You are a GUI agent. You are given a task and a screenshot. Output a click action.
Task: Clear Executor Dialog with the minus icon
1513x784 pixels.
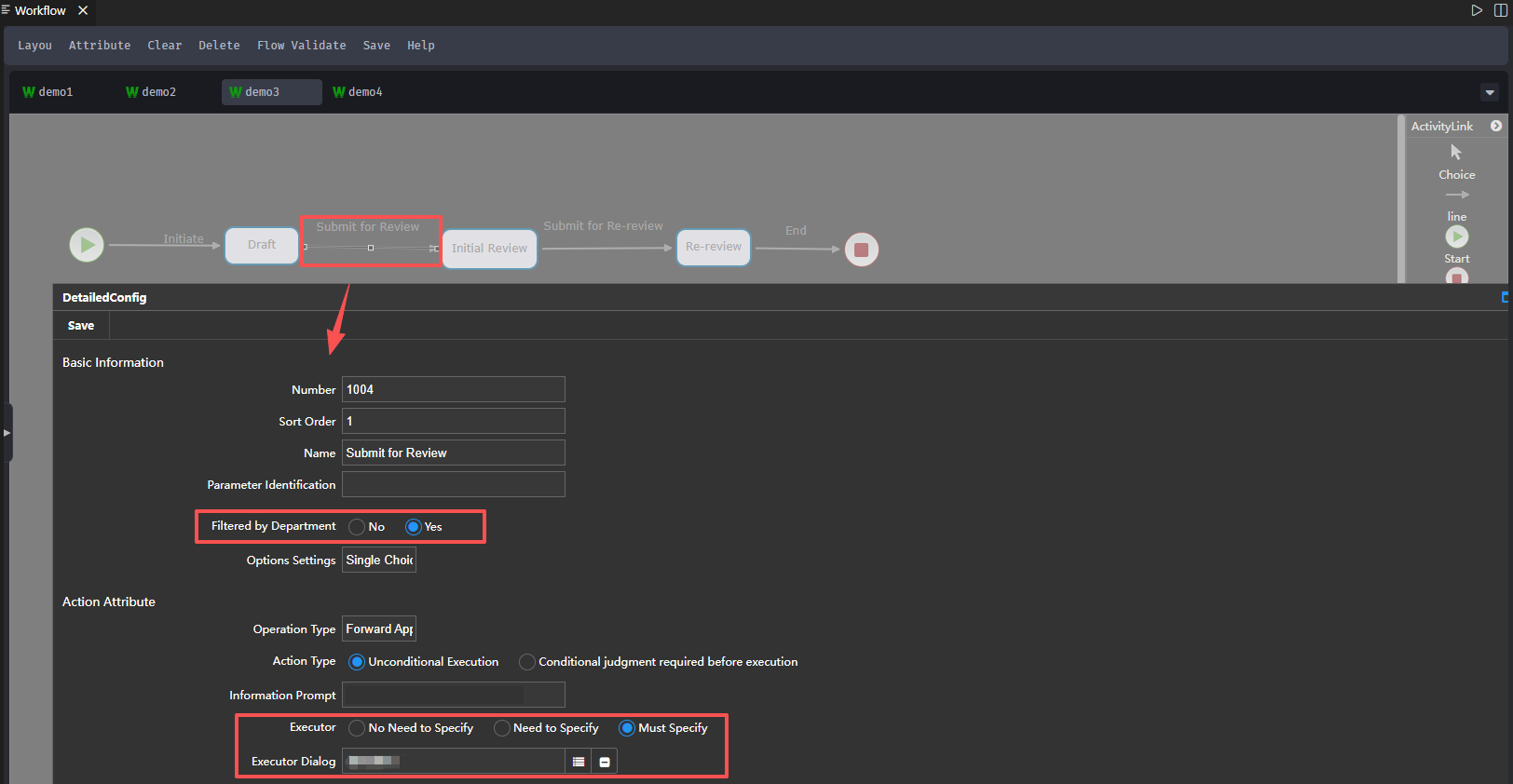coord(605,762)
